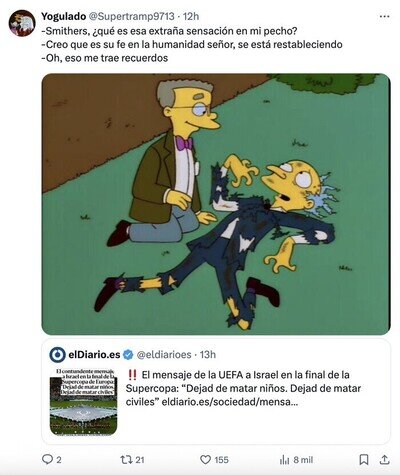400x475 pixels.
Task: Click elDiario.es verified badge
Action: 128,355
